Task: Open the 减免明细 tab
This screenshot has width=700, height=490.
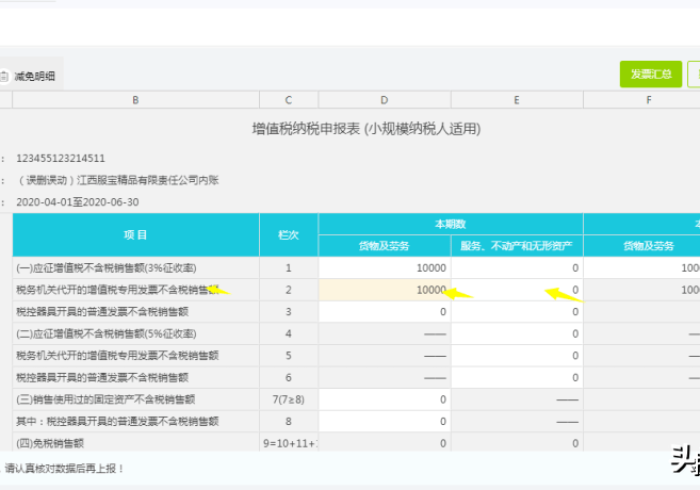Action: [31, 76]
